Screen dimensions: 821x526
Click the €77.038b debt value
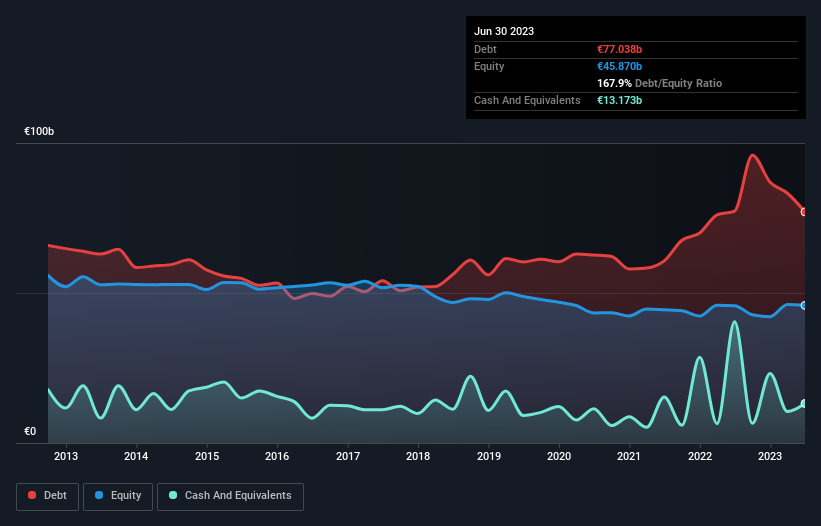619,49
